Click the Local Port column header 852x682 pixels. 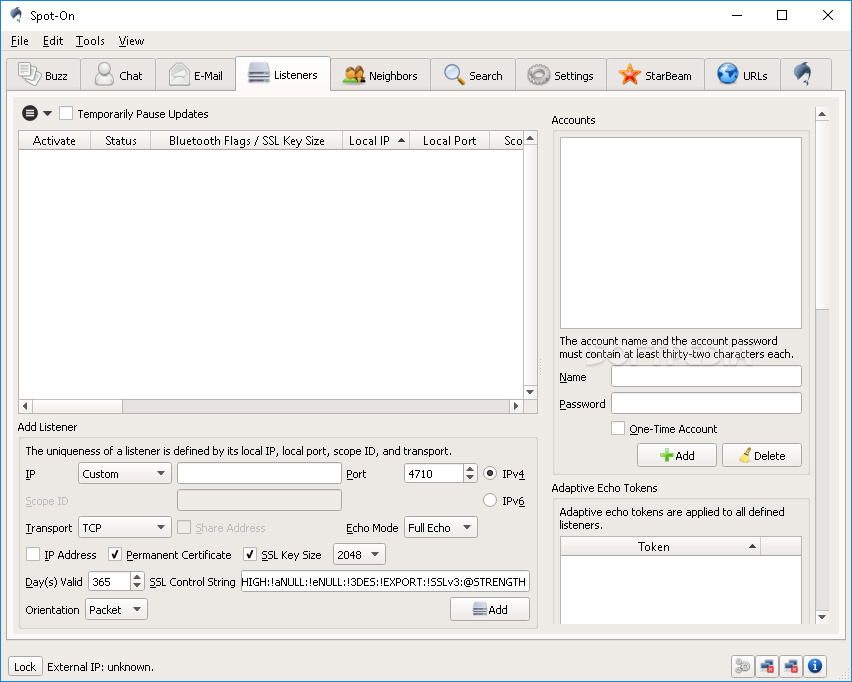coord(449,140)
